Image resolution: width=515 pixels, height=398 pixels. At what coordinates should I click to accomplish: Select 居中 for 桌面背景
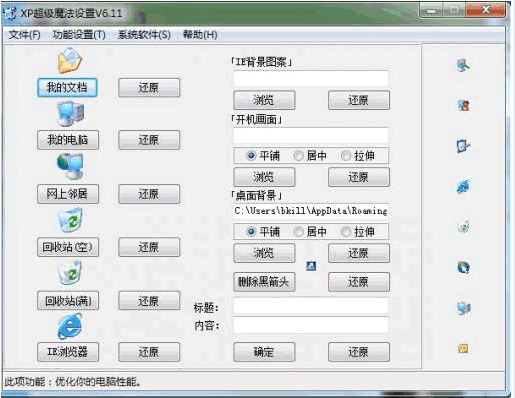[310, 232]
